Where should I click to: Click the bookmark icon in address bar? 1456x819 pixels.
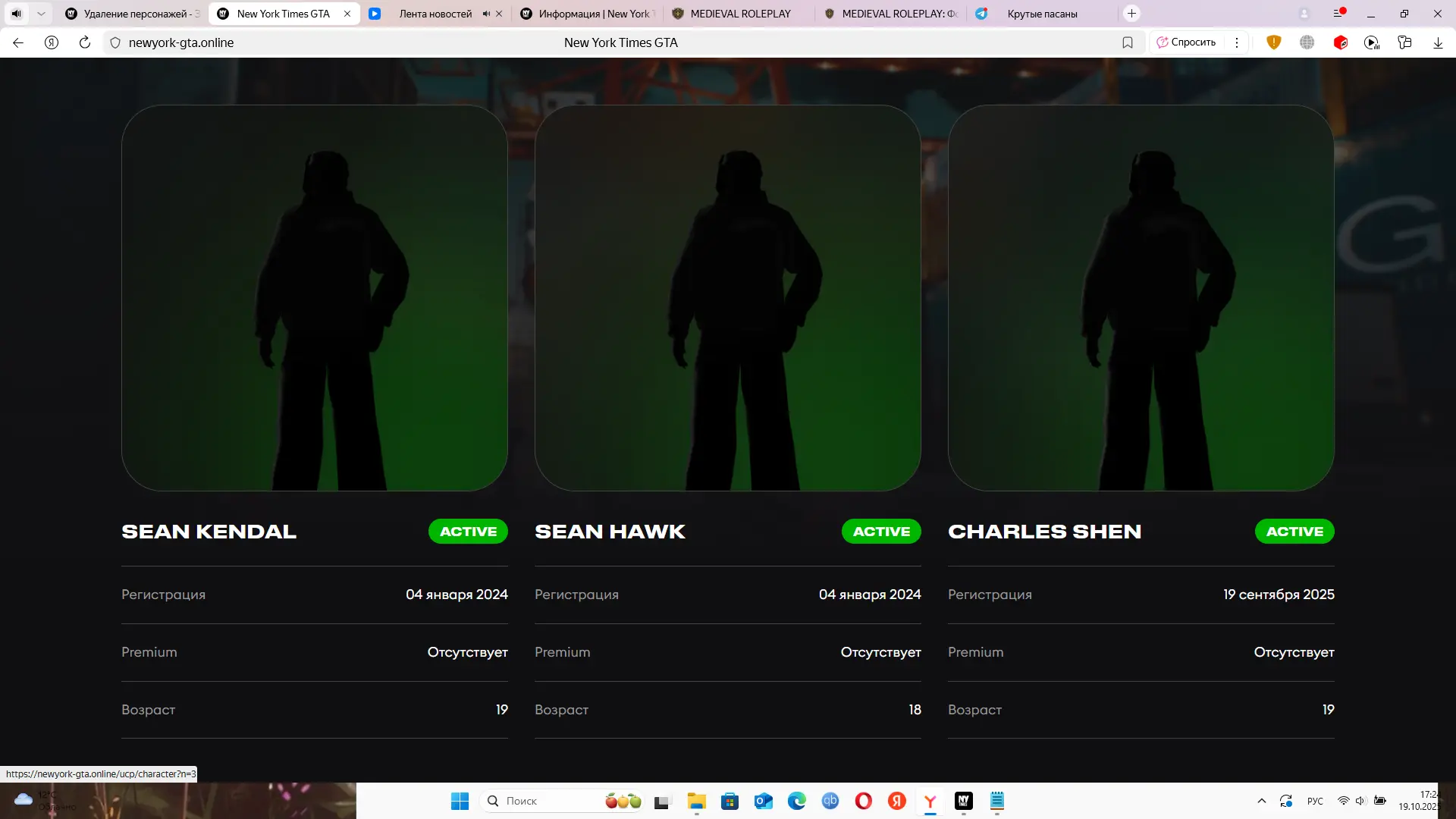click(1128, 42)
